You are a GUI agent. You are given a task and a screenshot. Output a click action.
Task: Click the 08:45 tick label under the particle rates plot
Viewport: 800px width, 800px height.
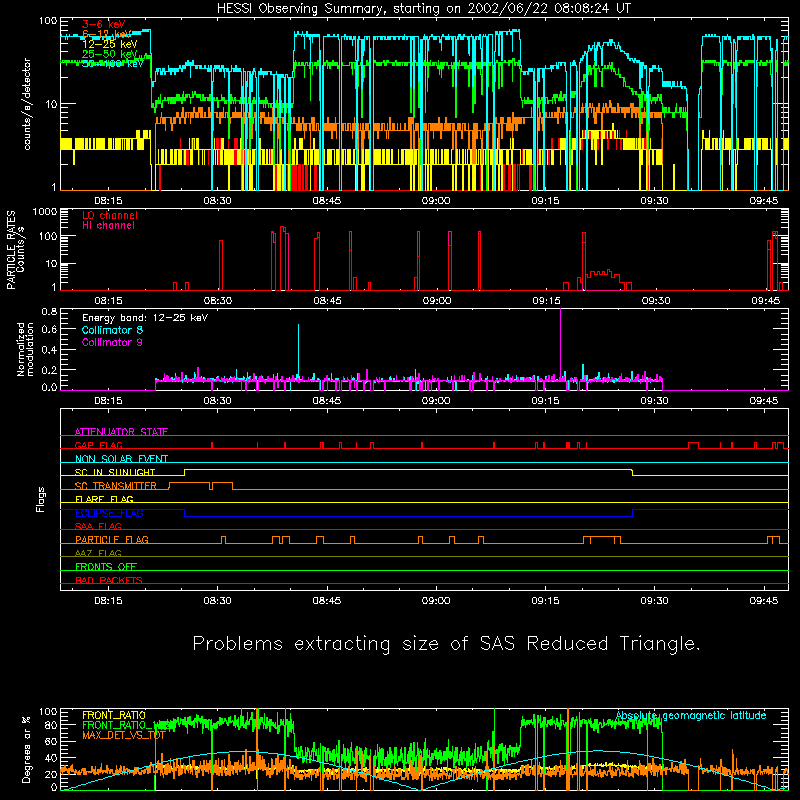click(x=327, y=301)
